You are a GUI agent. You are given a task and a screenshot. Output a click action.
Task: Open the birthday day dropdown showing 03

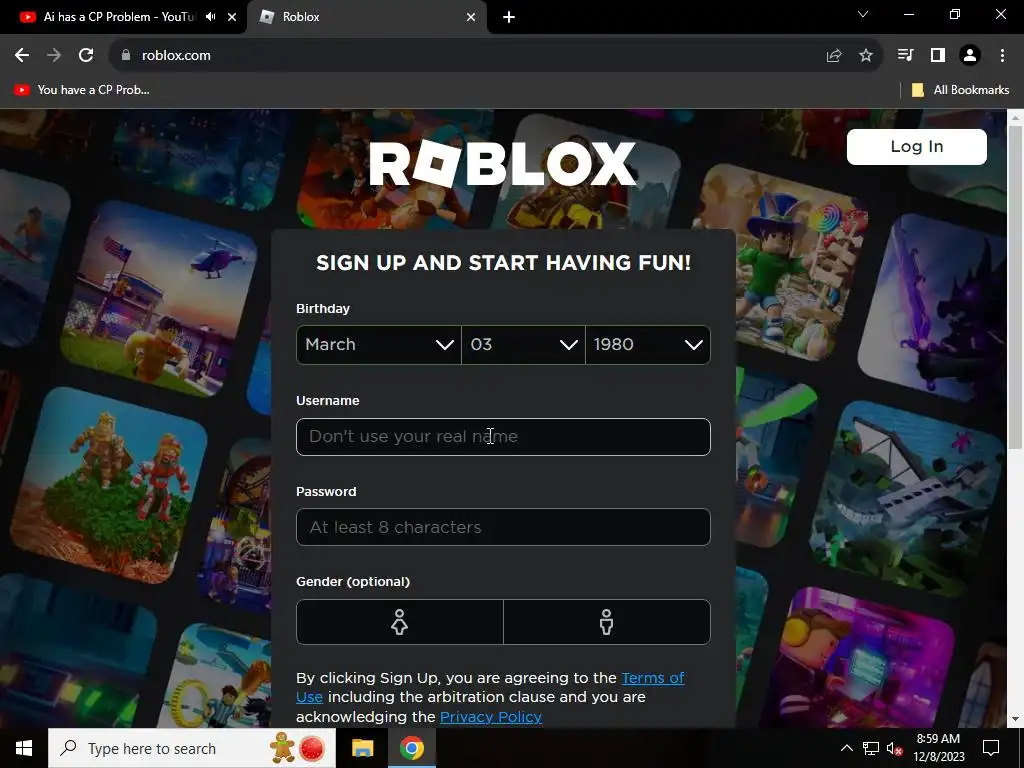[x=523, y=345]
